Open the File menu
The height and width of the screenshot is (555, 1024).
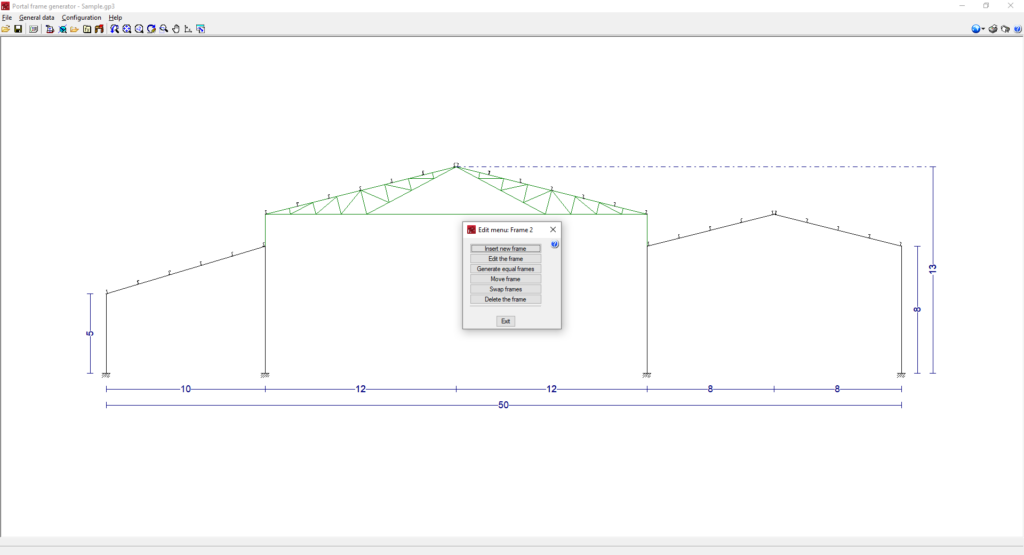coord(7,18)
